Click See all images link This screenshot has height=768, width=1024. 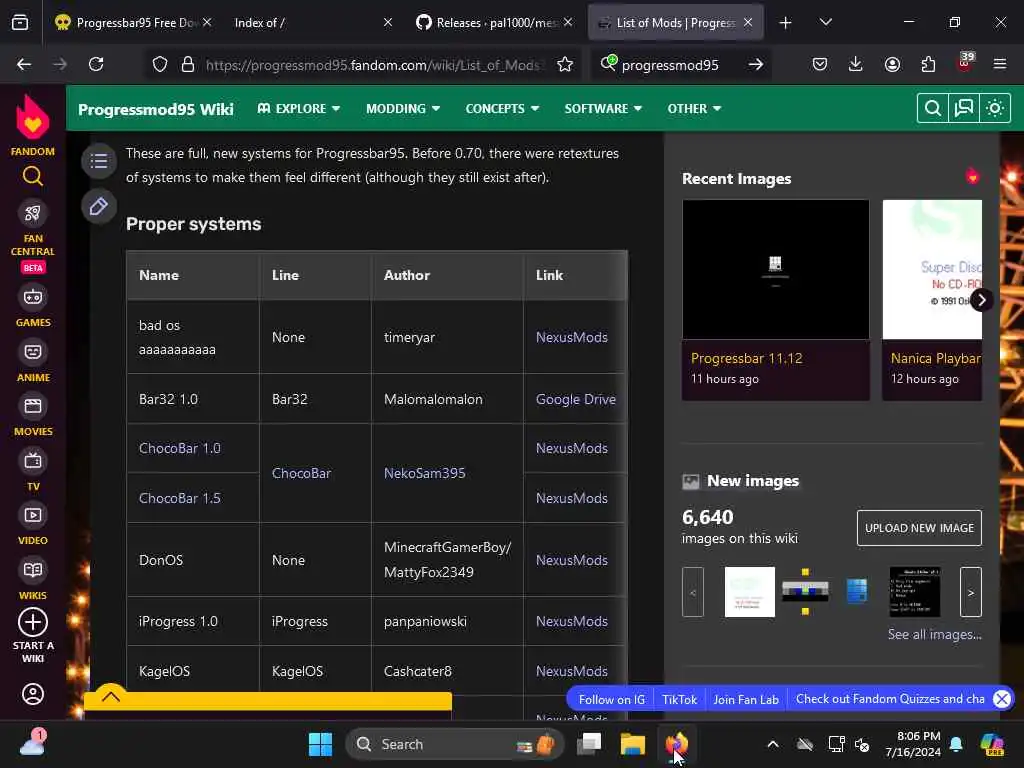pos(935,634)
